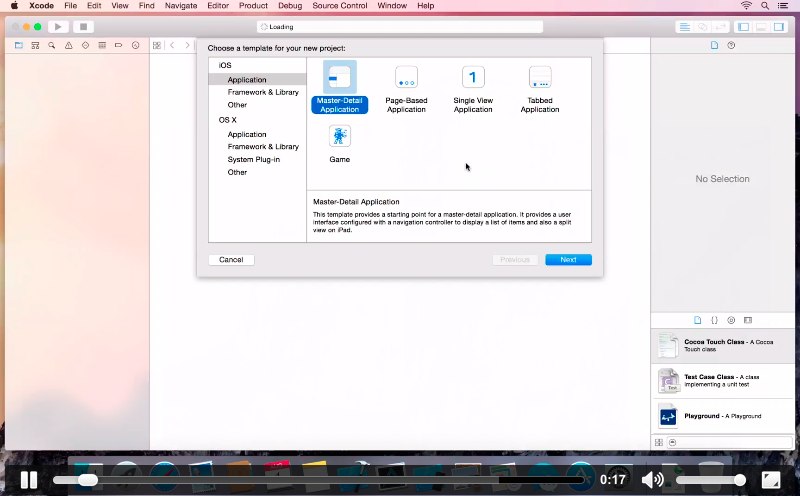Choose the Single View Application template
The height and width of the screenshot is (496, 800).
(x=473, y=89)
